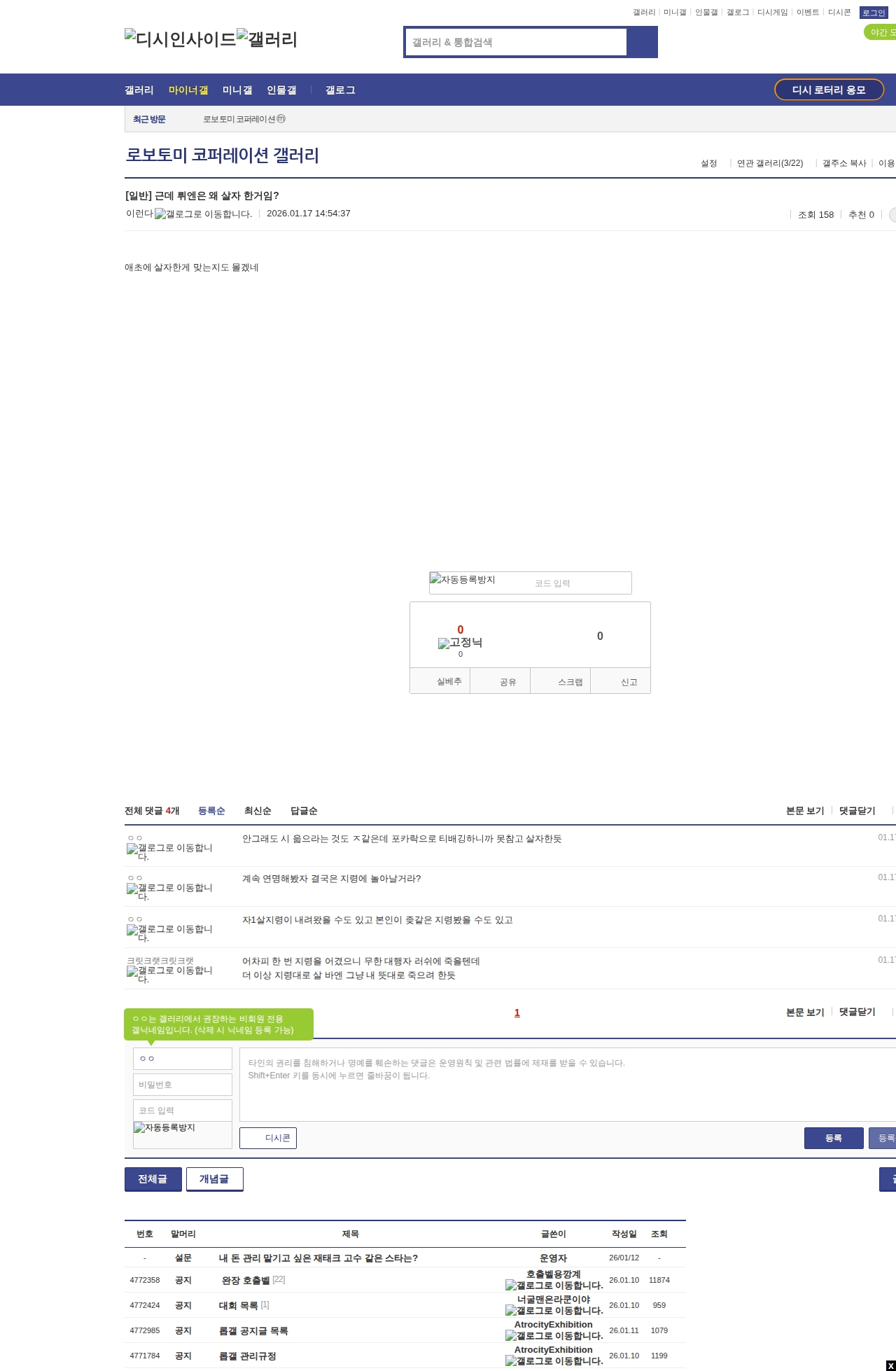This screenshot has height=1371, width=896.
Task: Click the 갤러리 logo image beside 디시인사이드
Action: (267, 39)
